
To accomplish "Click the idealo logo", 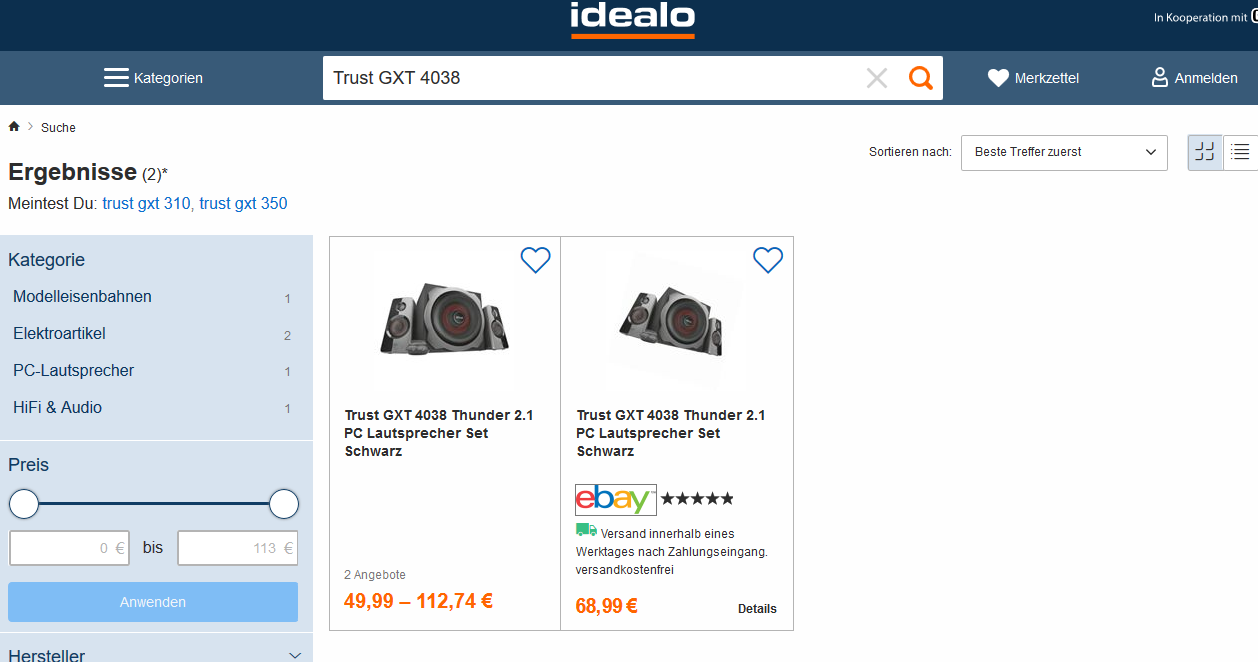I will point(632,20).
